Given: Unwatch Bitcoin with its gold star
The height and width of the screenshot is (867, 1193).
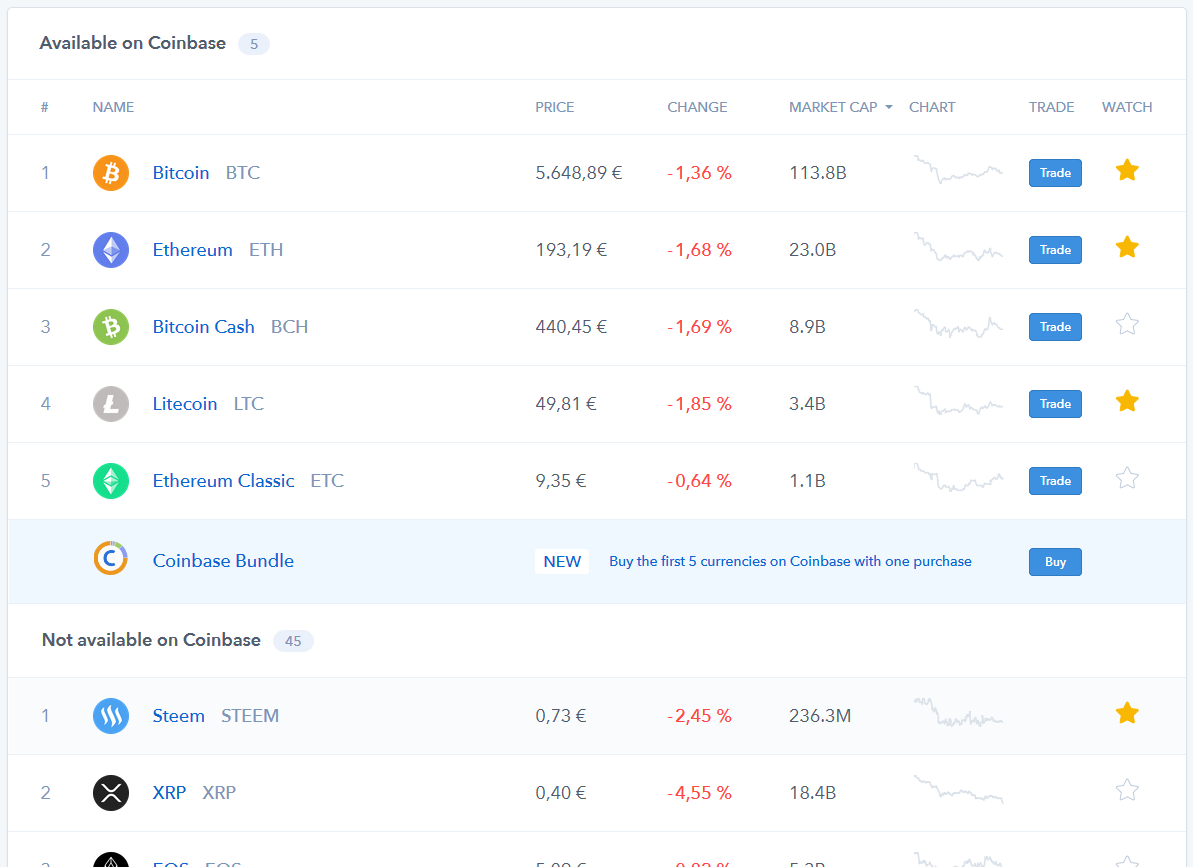Looking at the screenshot, I should [x=1127, y=170].
